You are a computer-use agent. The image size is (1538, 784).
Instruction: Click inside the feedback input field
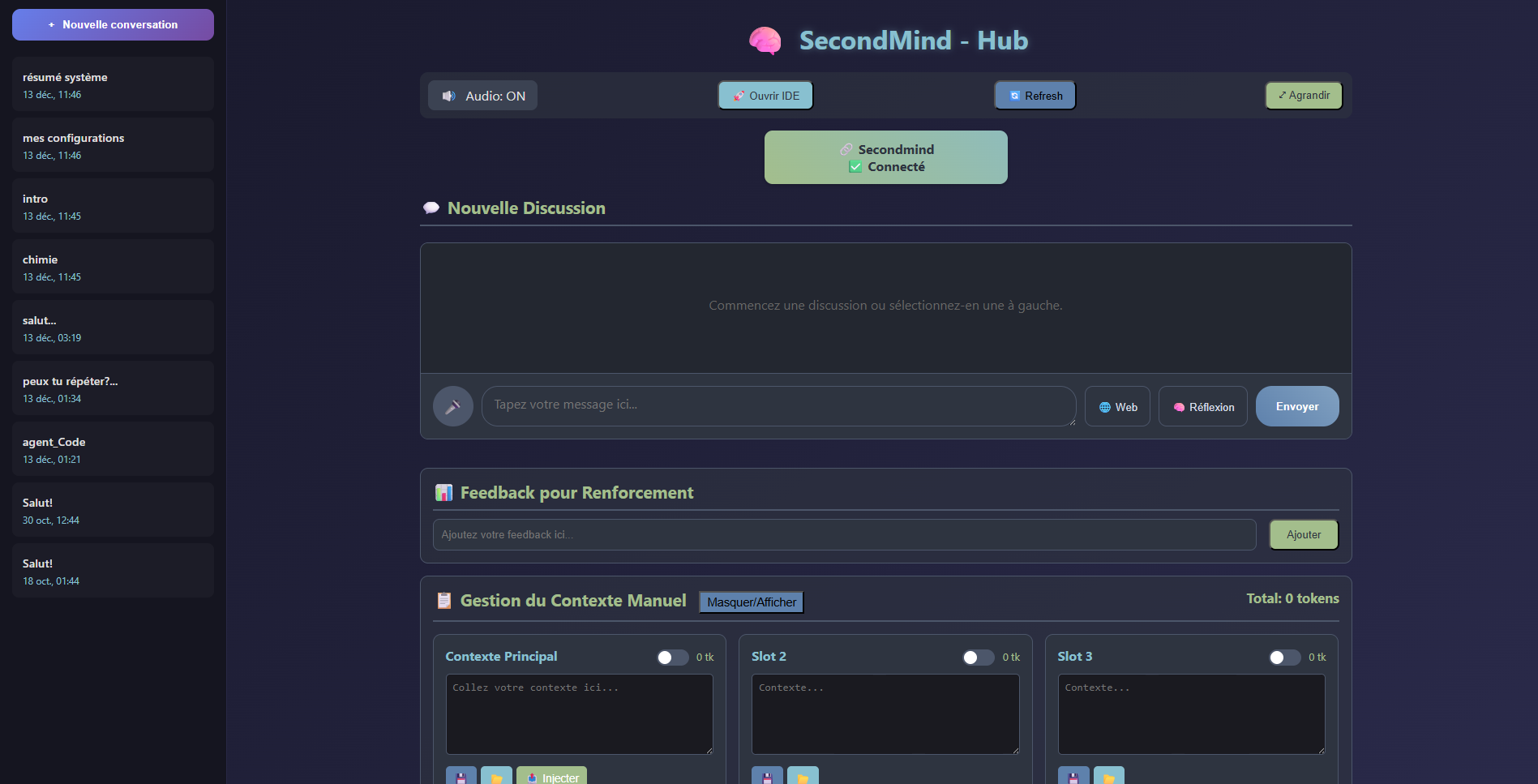pos(843,534)
